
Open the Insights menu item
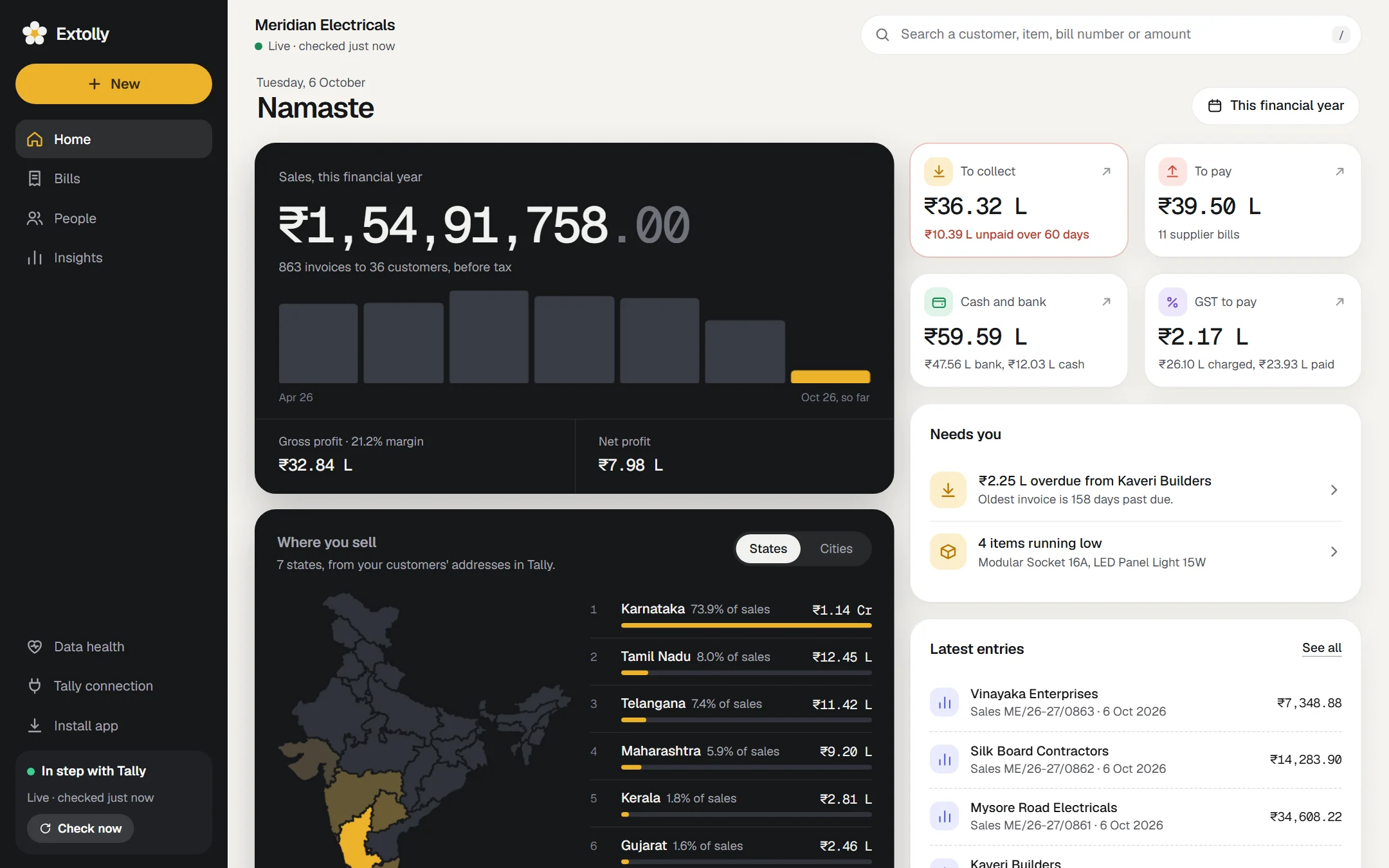click(114, 258)
